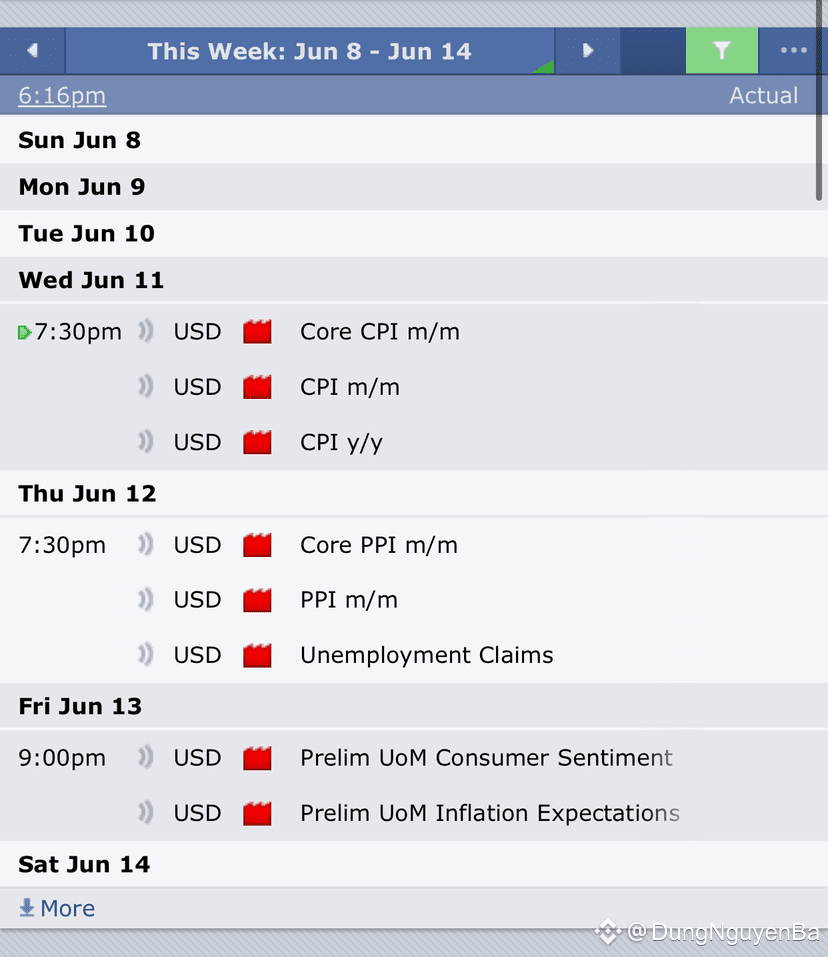Go to next week arrow
The width and height of the screenshot is (828, 957).
(587, 51)
